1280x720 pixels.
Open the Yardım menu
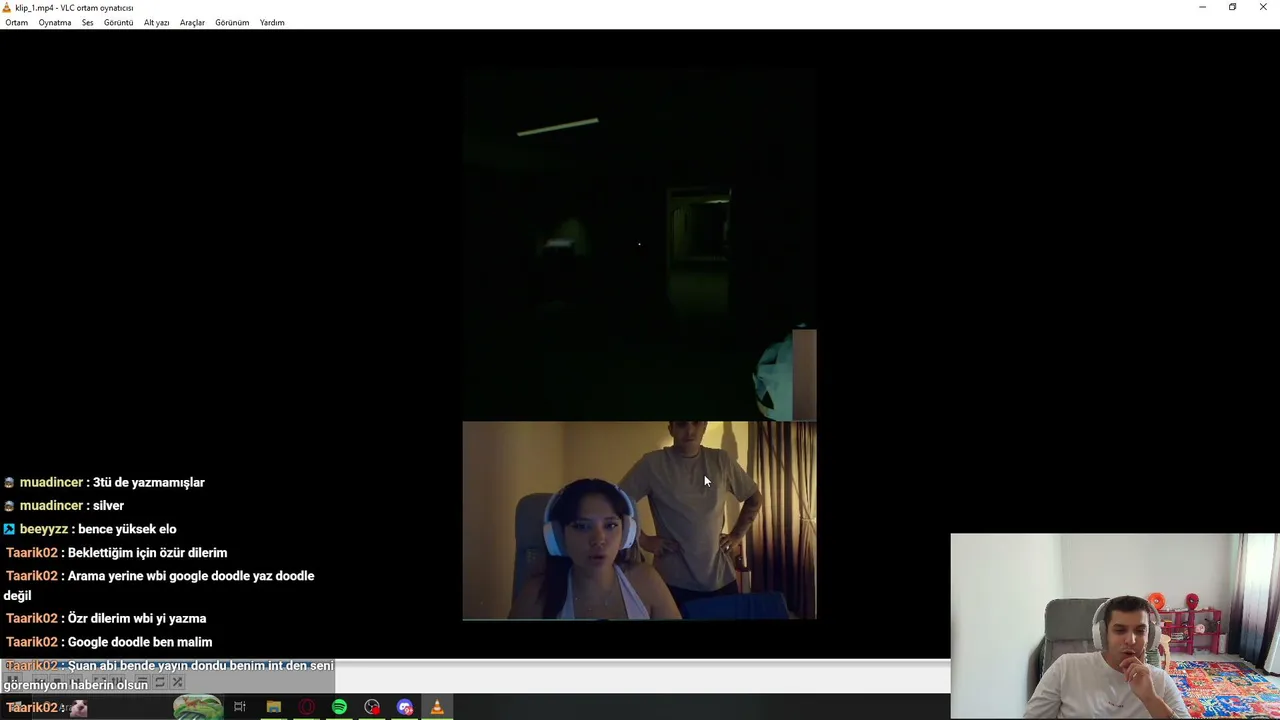coord(272,22)
